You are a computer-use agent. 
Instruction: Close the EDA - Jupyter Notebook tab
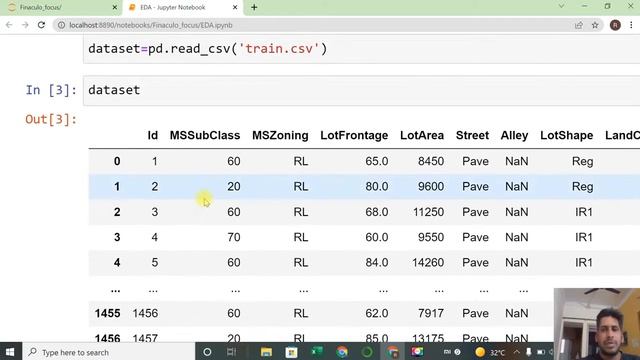pos(235,7)
